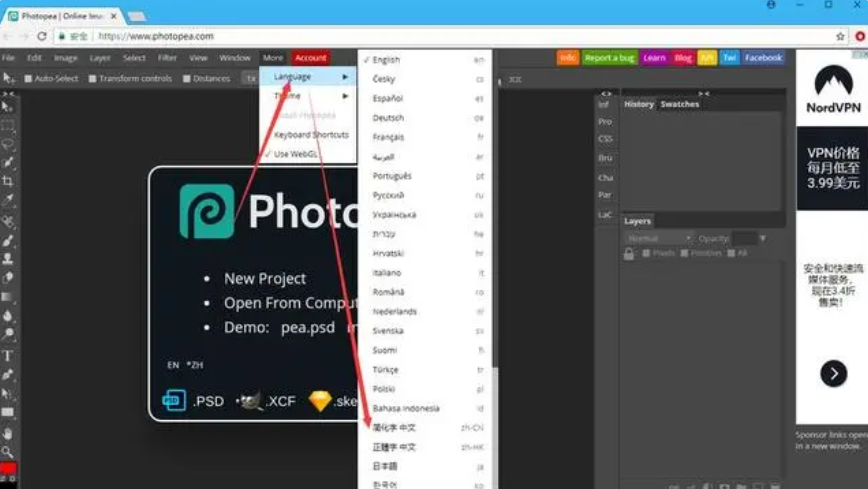
Task: Click the red Account button
Action: point(310,58)
